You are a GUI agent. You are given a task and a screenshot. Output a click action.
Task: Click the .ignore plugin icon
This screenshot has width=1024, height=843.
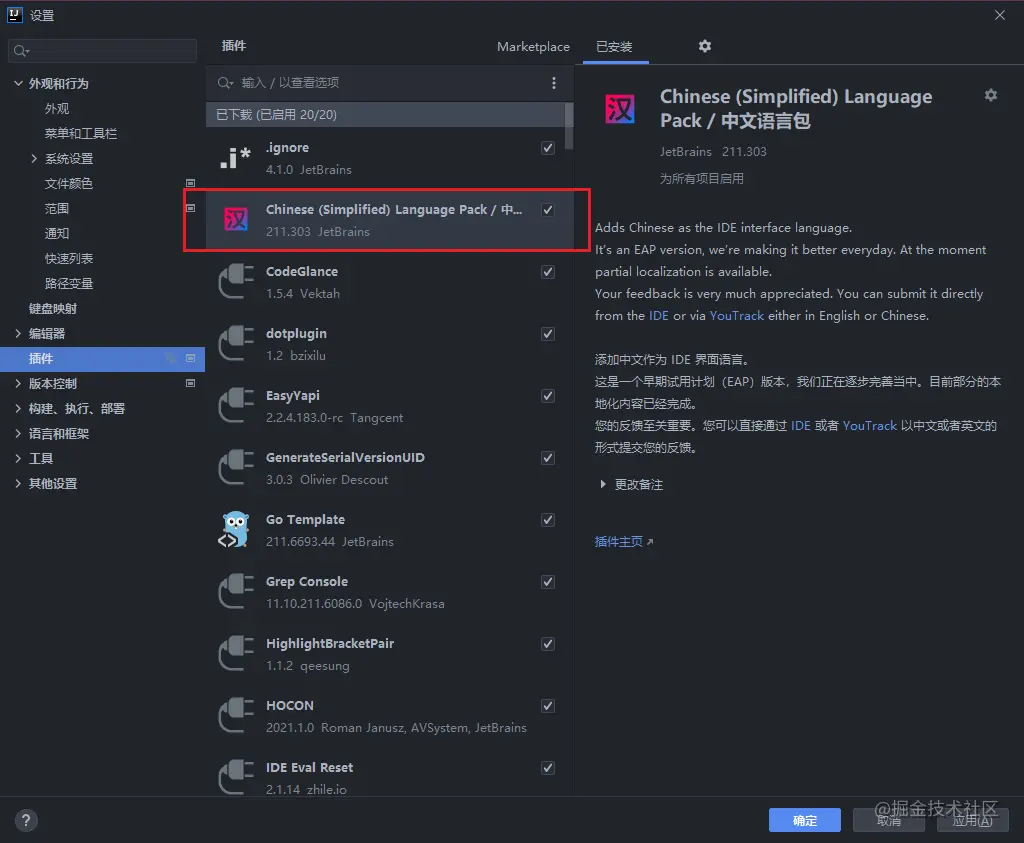[236, 158]
